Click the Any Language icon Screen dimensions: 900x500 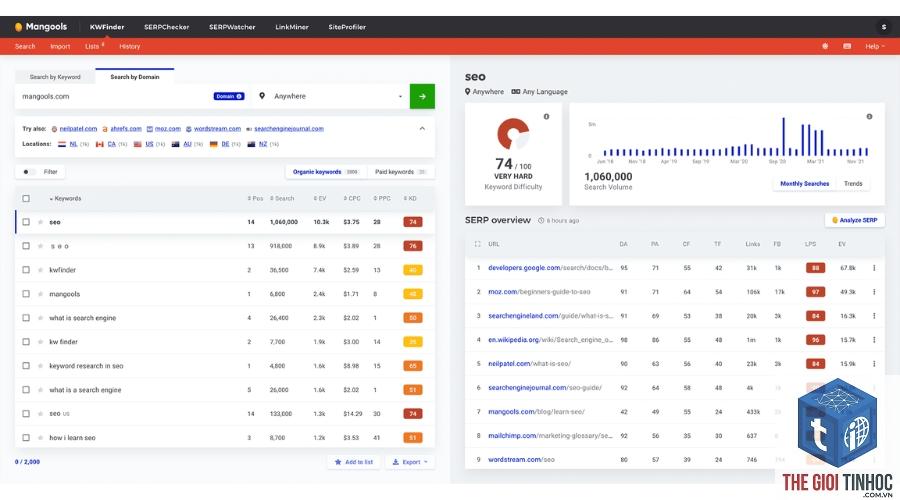coord(515,92)
